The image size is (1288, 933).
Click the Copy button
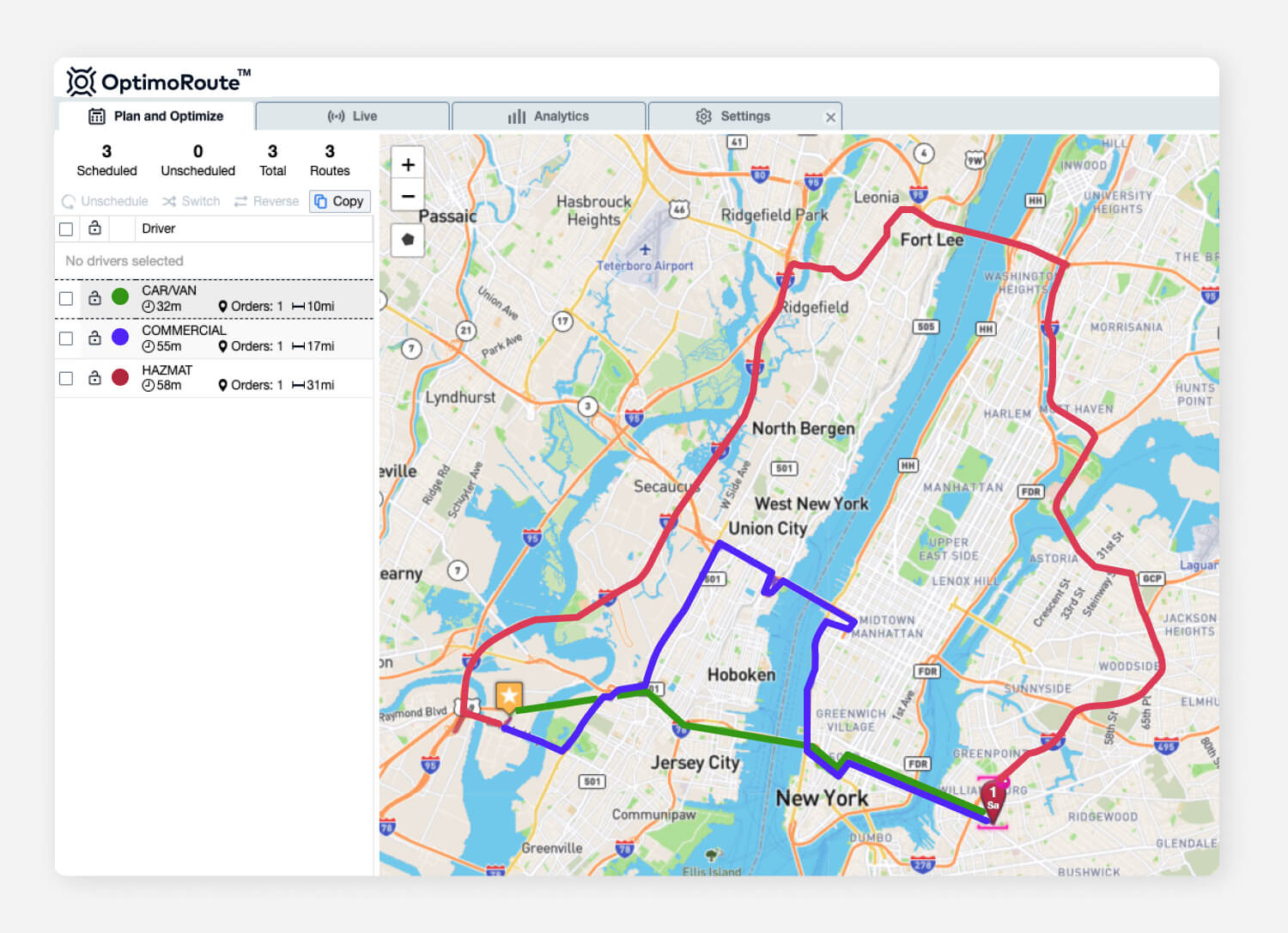[340, 201]
